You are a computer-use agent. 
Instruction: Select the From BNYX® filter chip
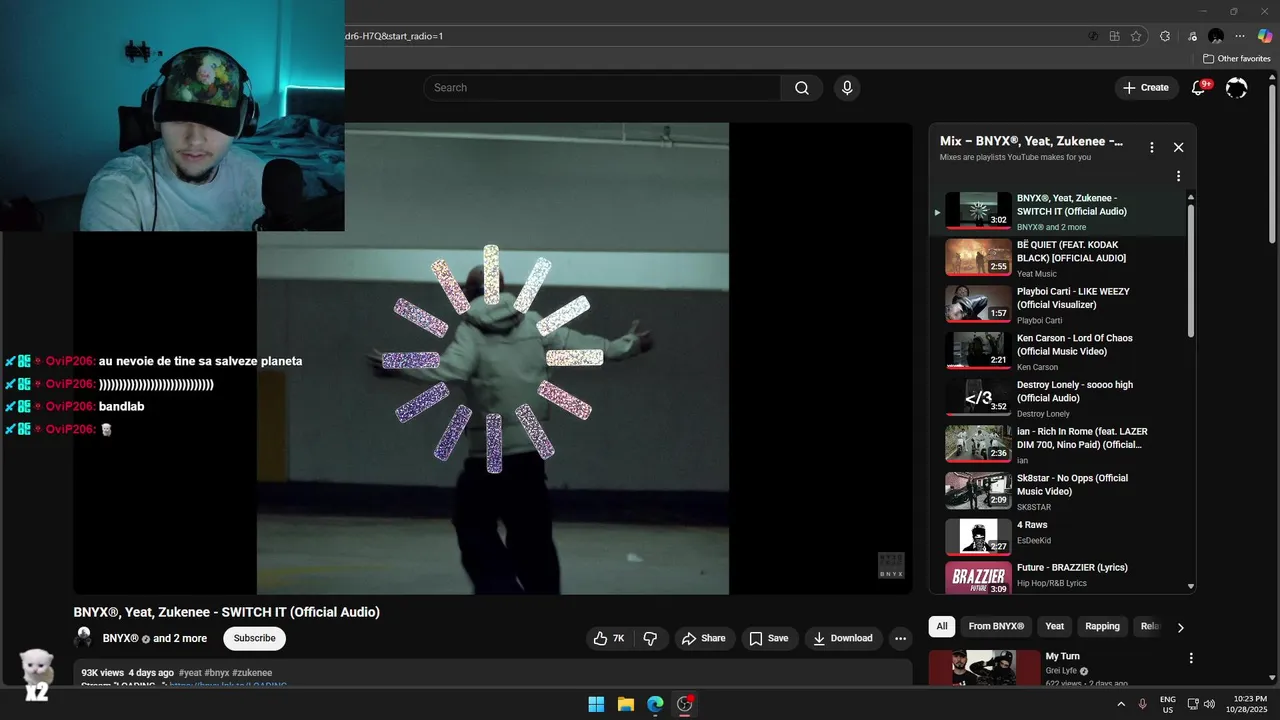pyautogui.click(x=996, y=627)
